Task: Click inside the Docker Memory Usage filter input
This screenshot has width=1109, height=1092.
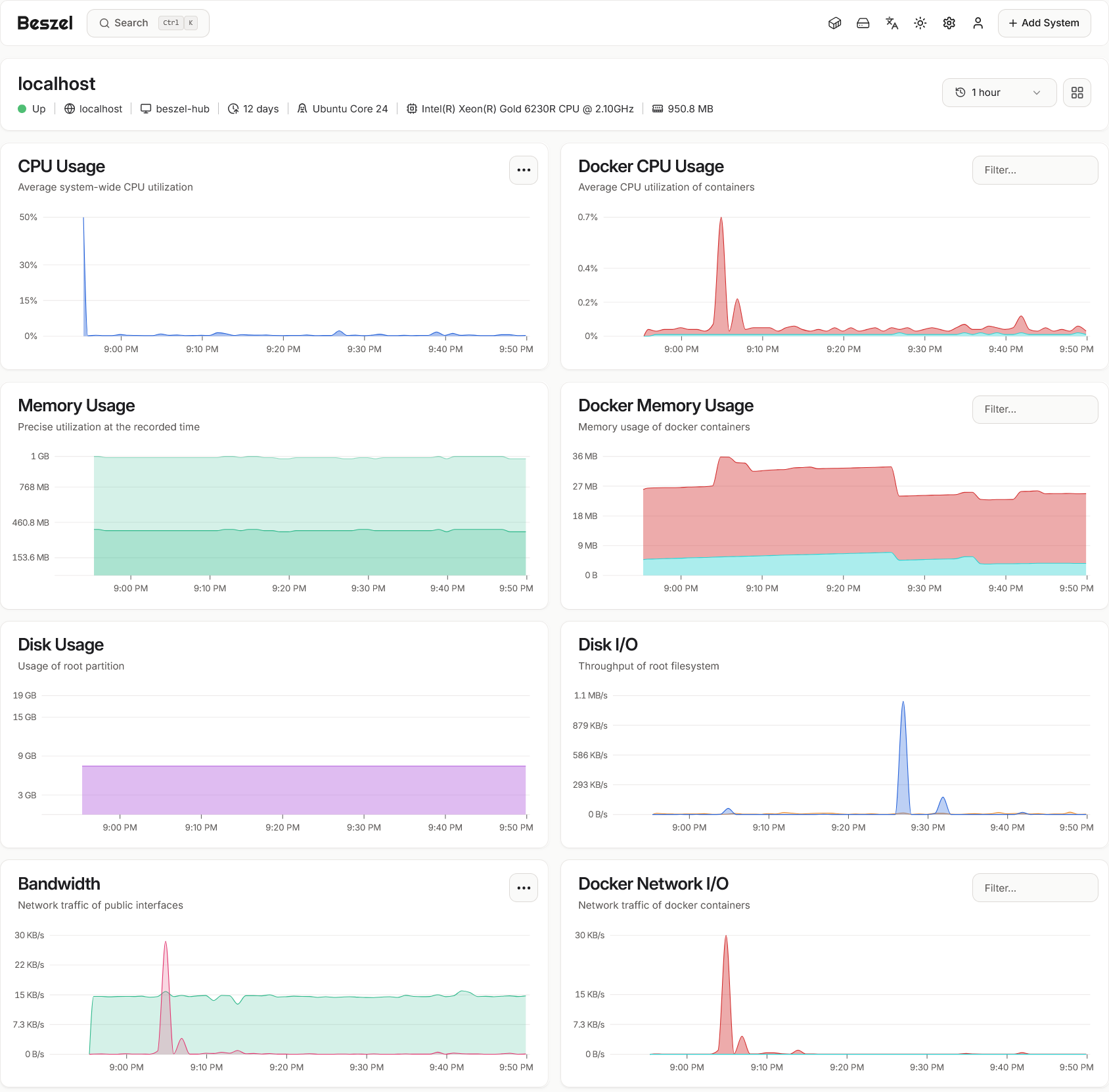Action: [1035, 409]
